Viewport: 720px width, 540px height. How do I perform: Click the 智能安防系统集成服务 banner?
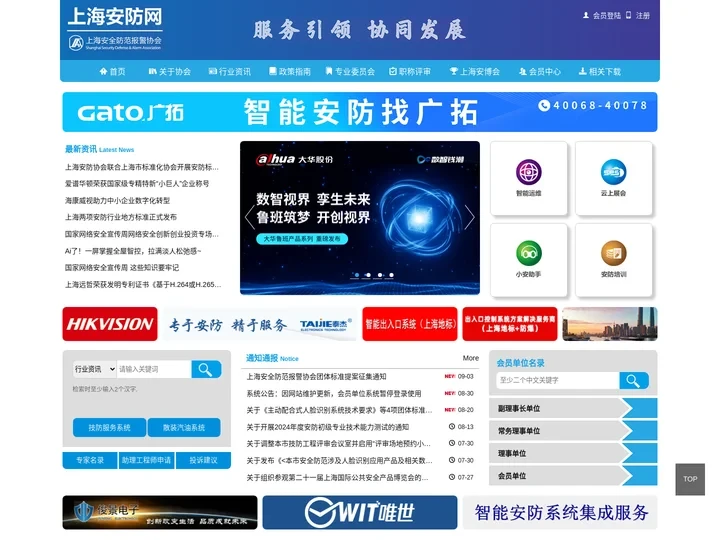(560, 512)
